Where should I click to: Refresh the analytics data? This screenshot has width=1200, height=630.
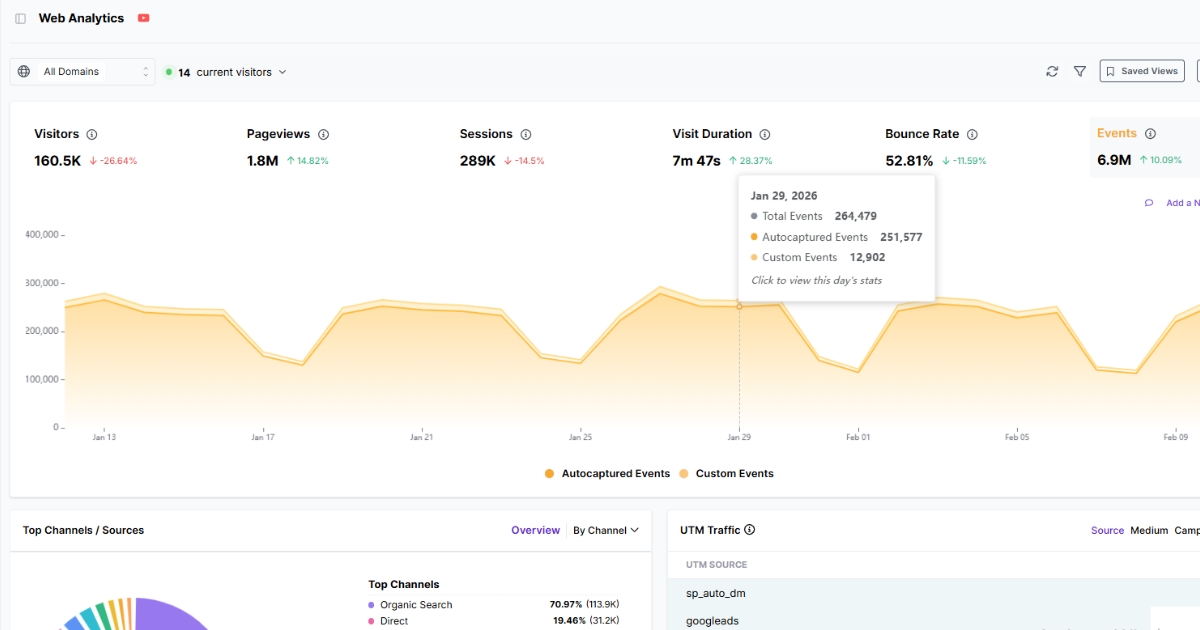1051,71
